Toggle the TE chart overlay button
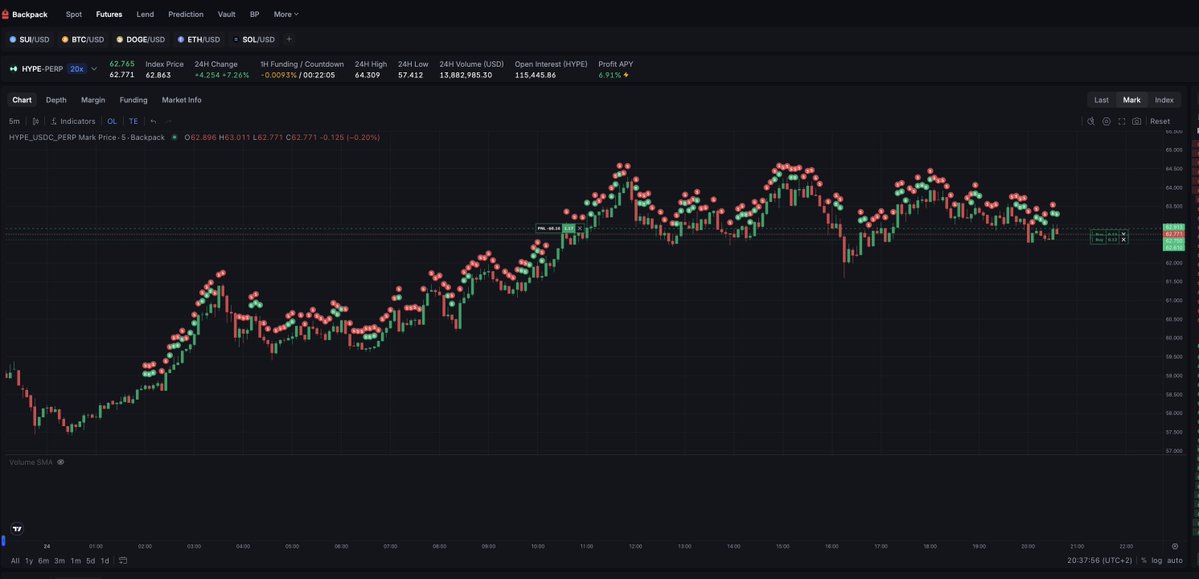The image size is (1199, 579). coord(134,121)
